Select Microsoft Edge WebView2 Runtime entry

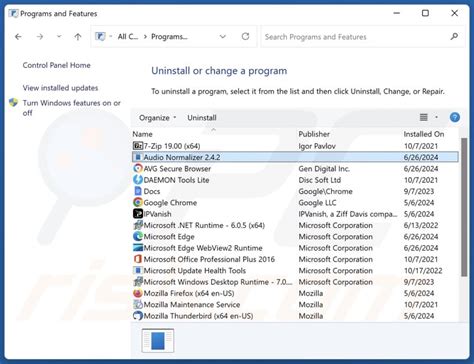click(203, 248)
